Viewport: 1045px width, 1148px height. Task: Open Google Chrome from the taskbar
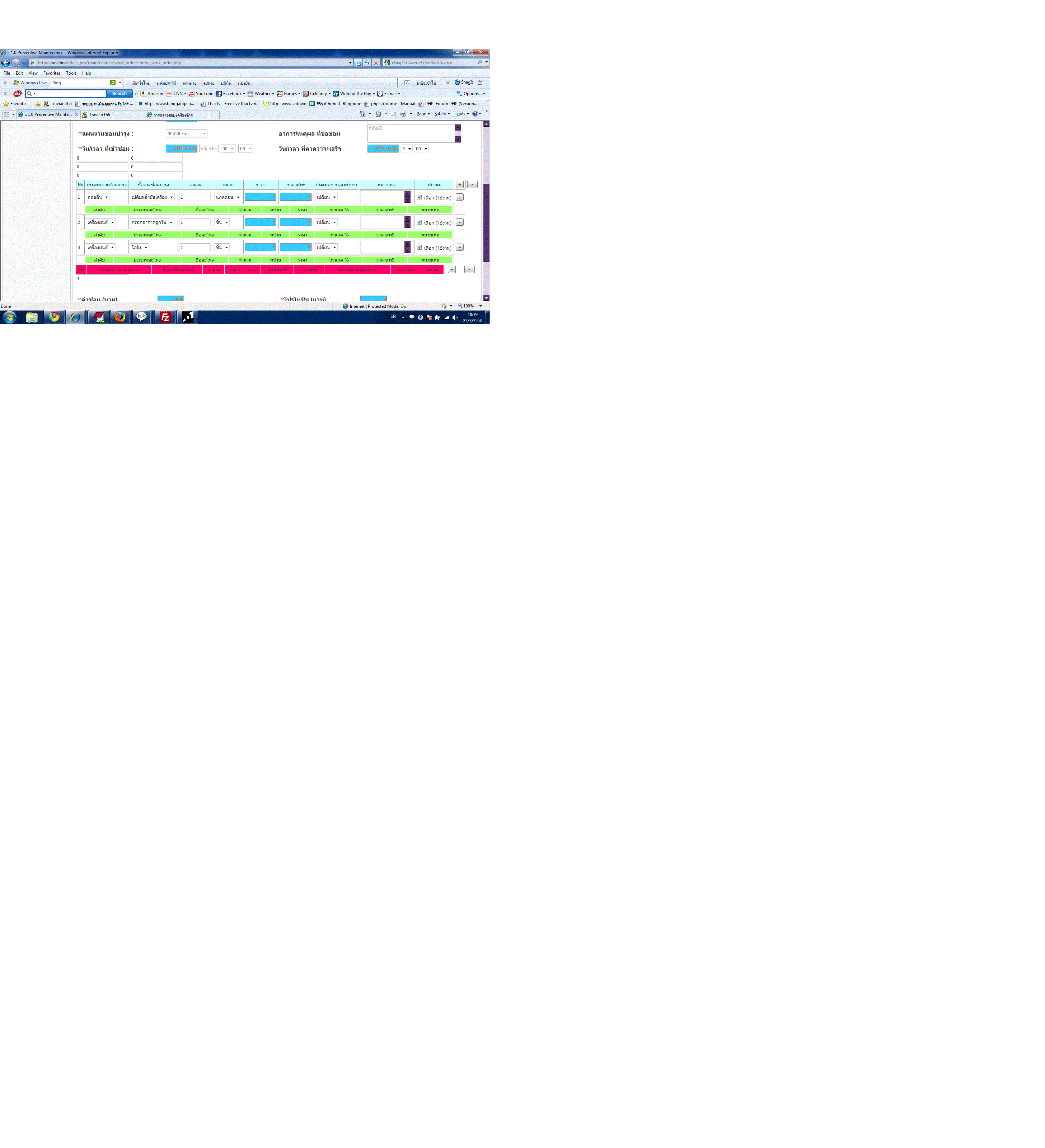54,317
